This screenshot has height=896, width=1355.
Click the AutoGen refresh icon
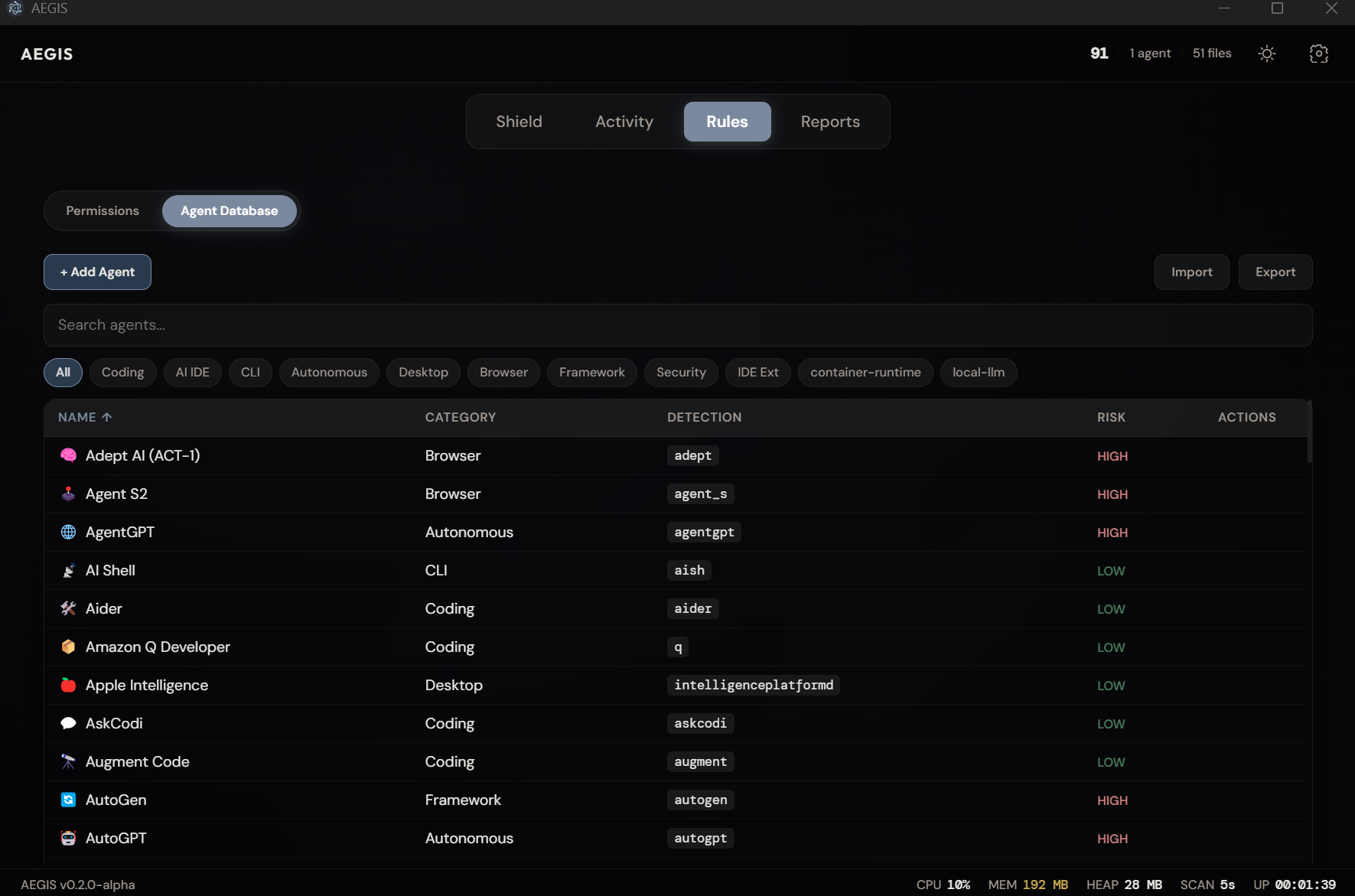68,800
